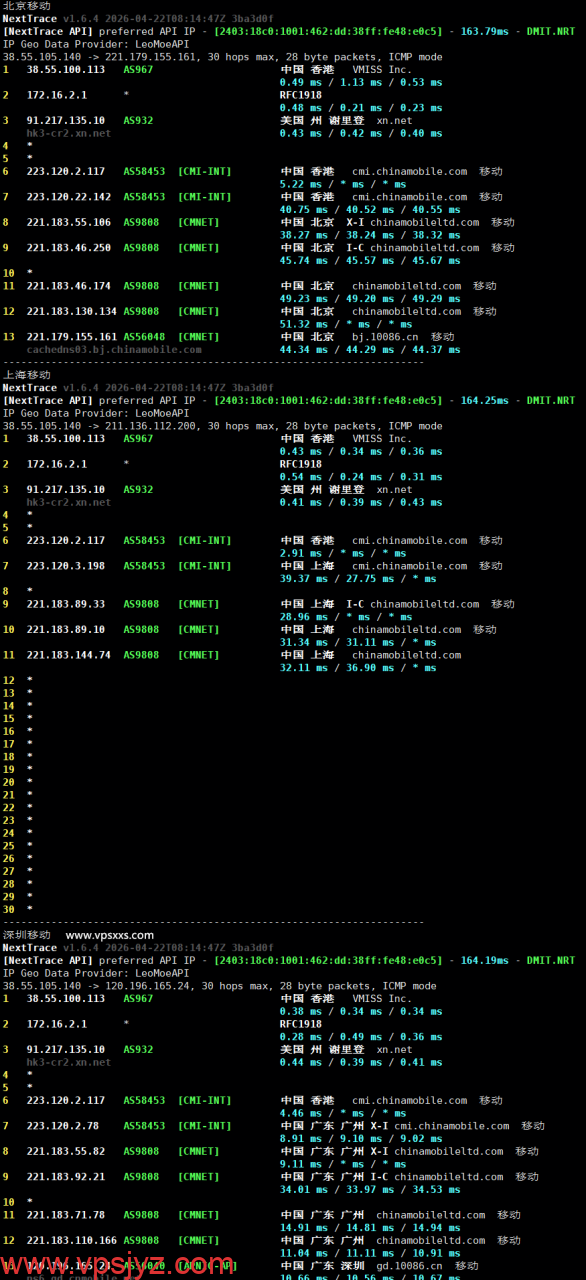Select IP address 221.183.110.166
586x1280 pixels.
pyautogui.click(x=72, y=1241)
